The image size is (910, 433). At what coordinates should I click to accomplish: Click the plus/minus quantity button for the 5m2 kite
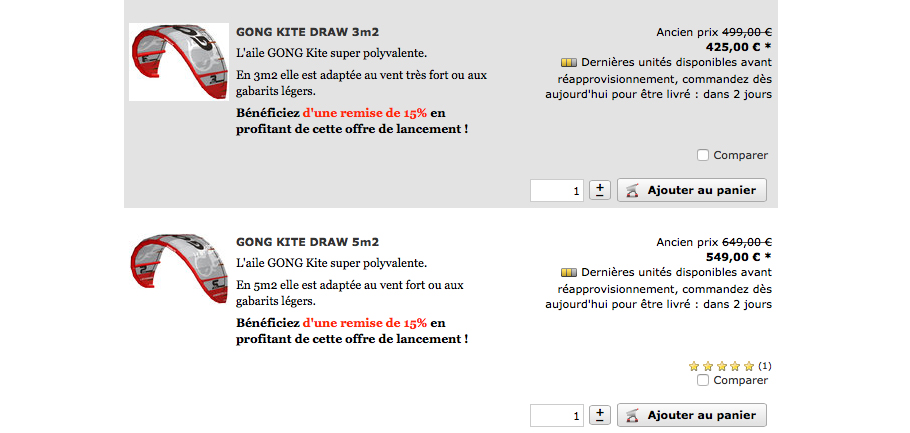[x=600, y=415]
